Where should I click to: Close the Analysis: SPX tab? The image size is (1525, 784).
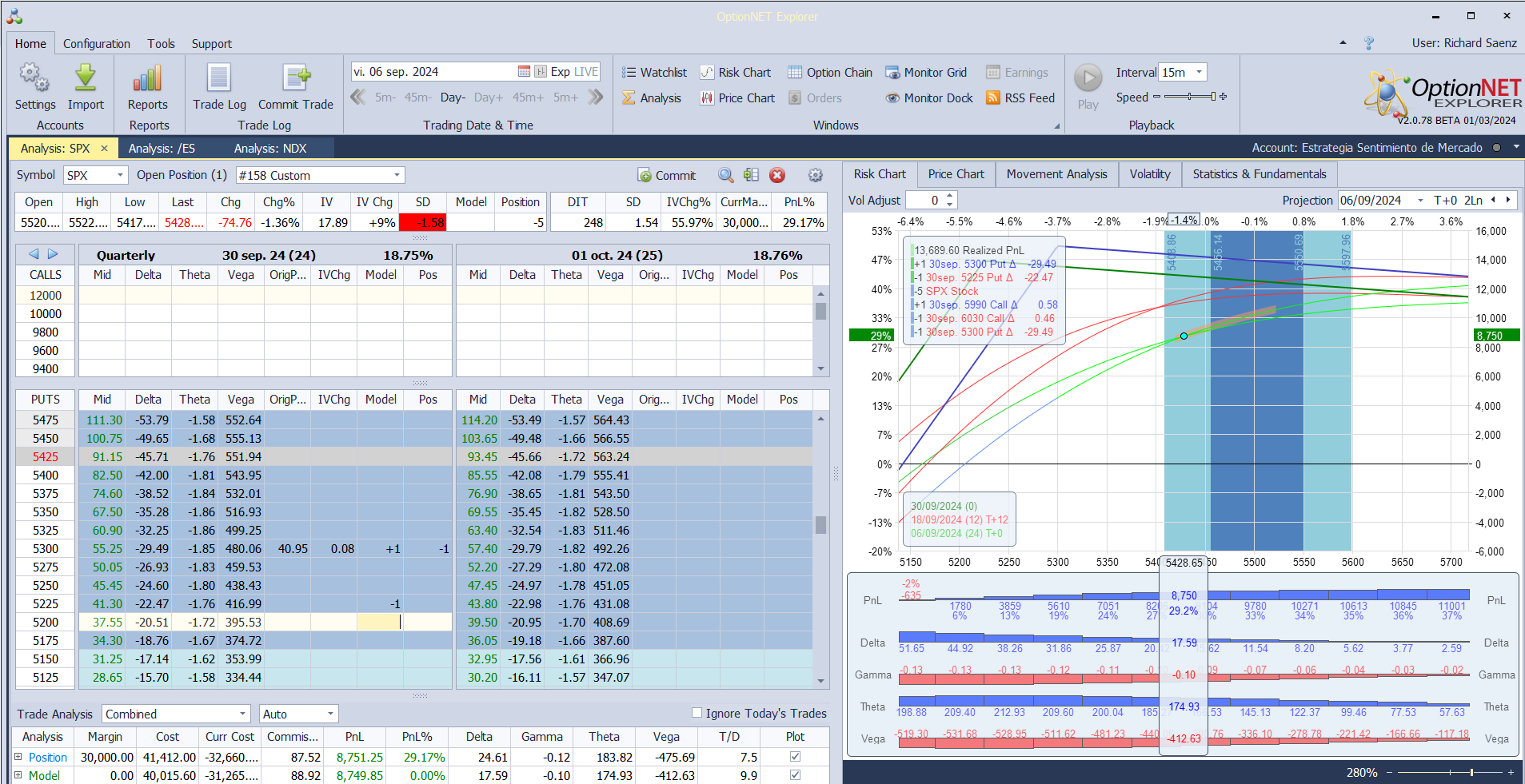(104, 148)
